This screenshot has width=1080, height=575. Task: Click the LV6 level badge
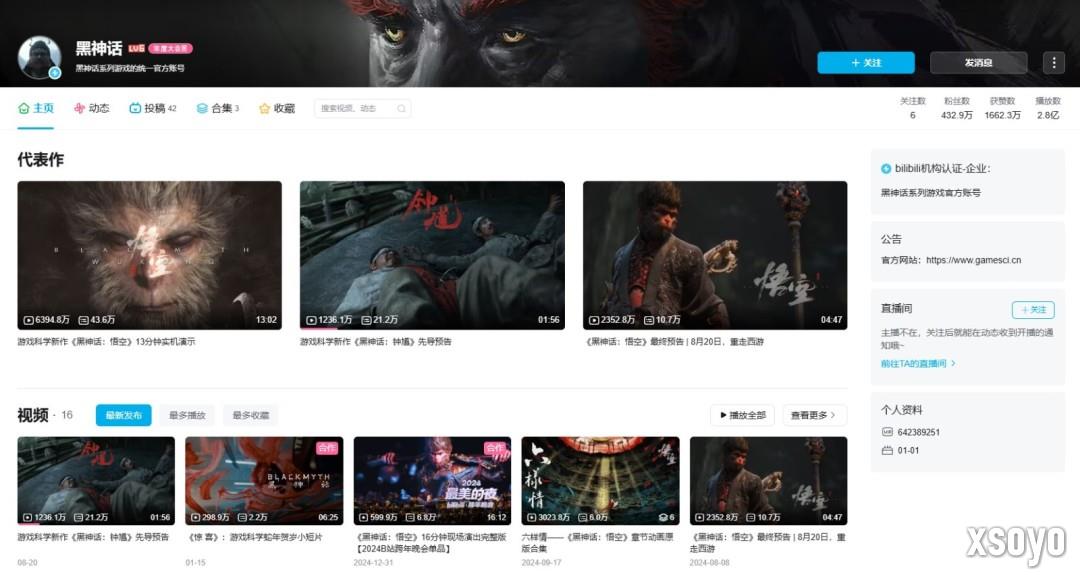(136, 48)
